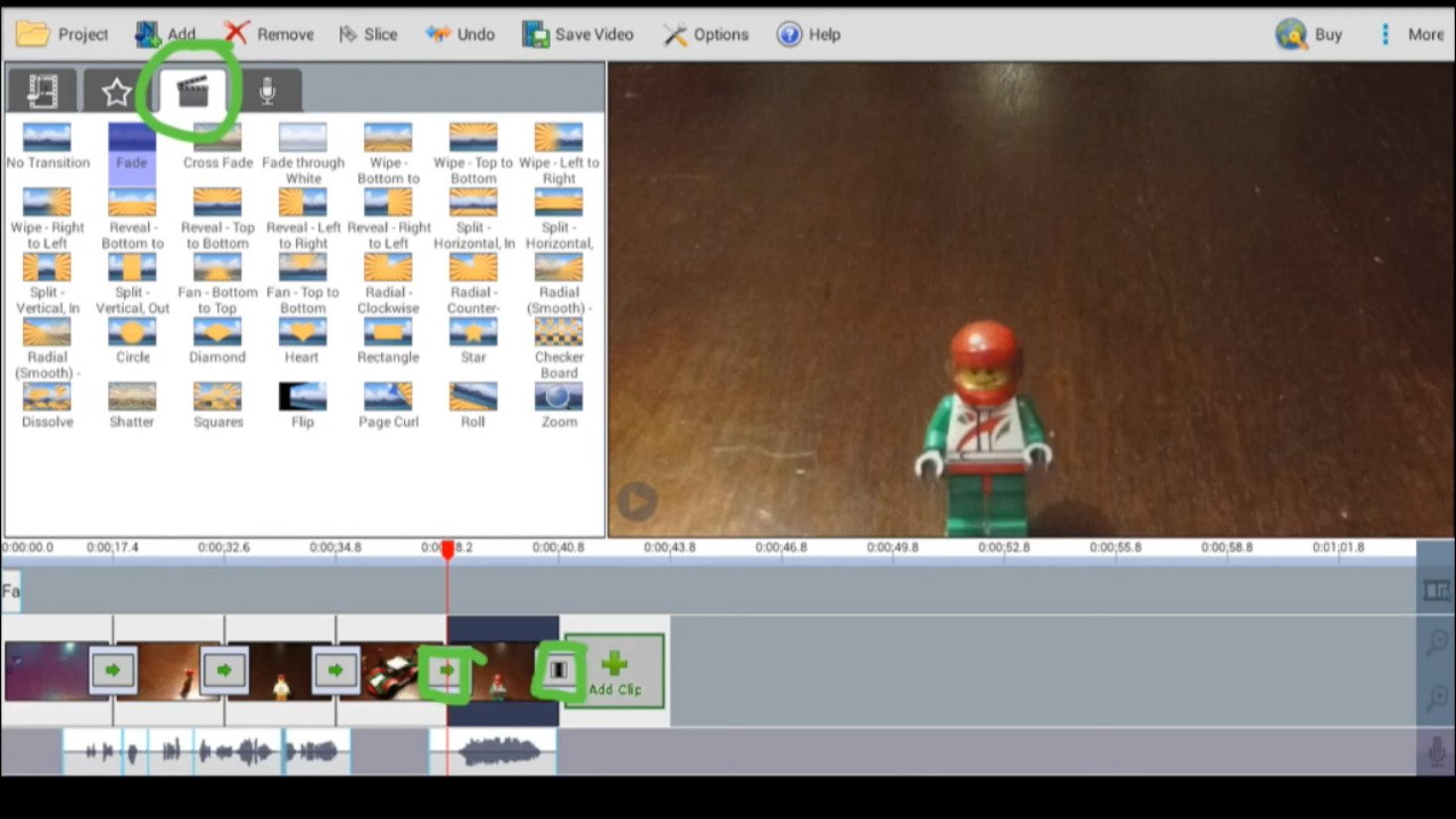
Task: Play the video preview
Action: (x=636, y=501)
